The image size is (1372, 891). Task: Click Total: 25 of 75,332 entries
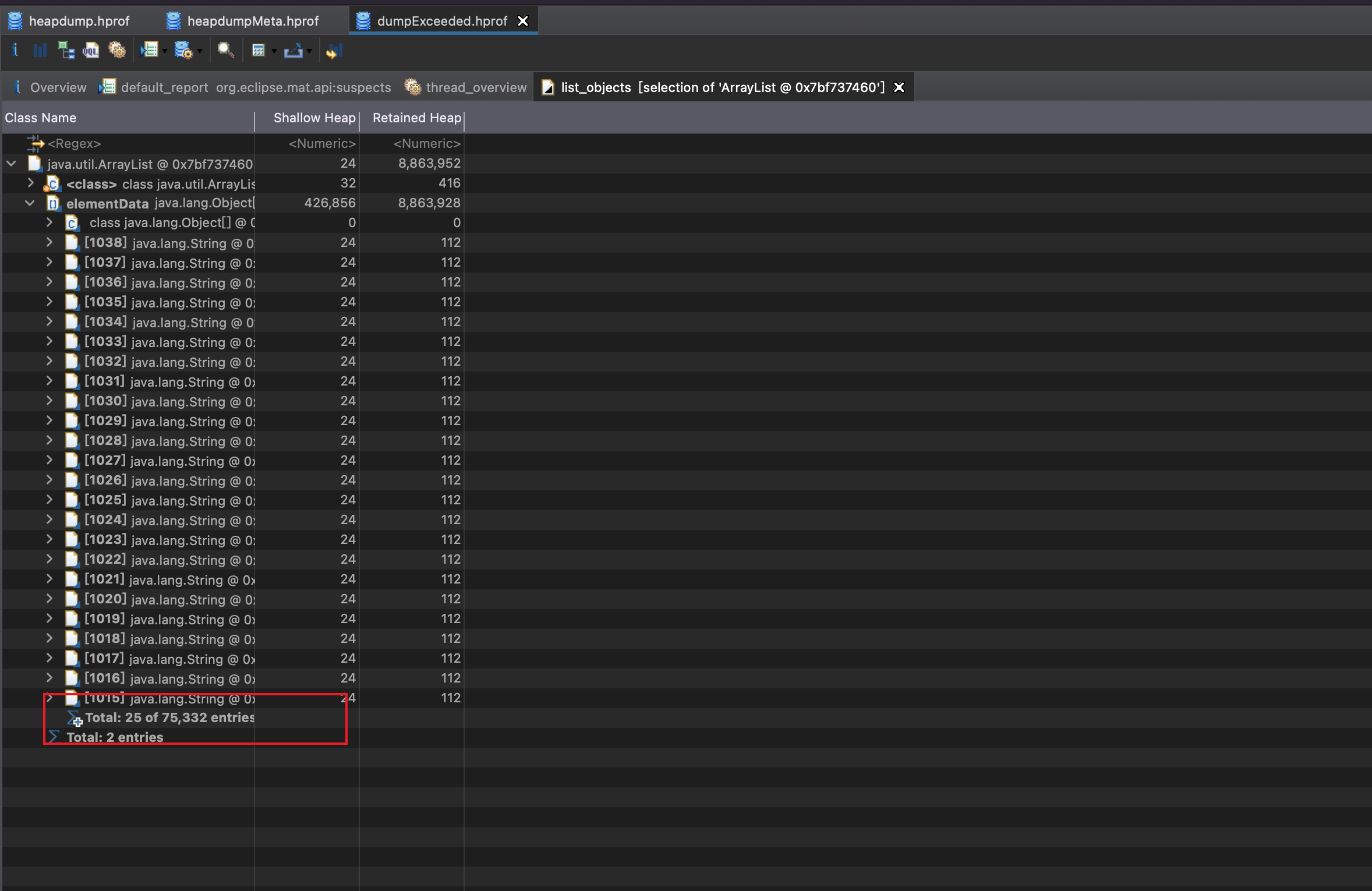click(170, 718)
